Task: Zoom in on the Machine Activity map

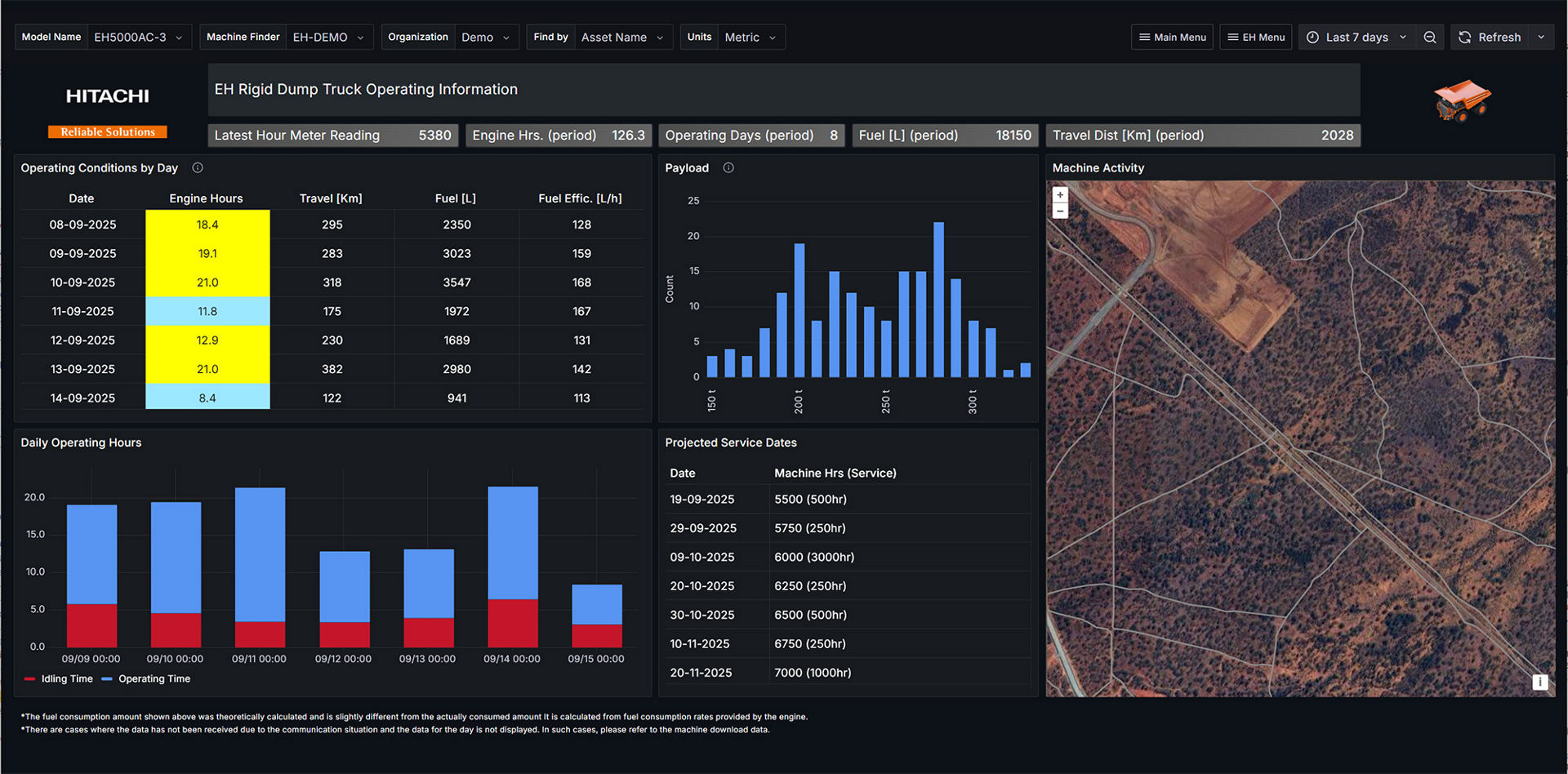Action: [x=1060, y=194]
